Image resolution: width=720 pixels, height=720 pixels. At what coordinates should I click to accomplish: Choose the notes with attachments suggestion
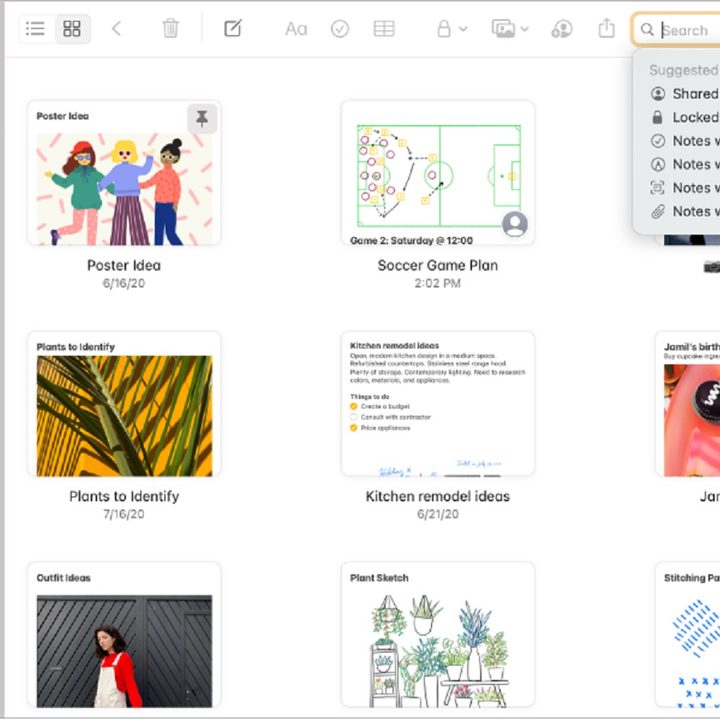pos(685,211)
